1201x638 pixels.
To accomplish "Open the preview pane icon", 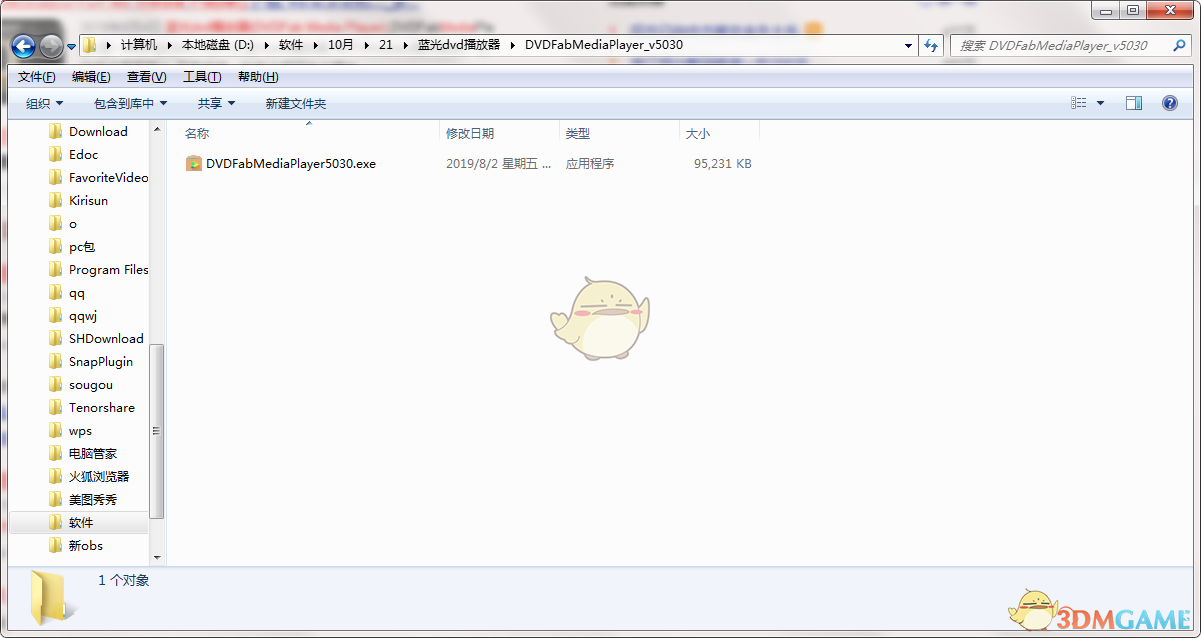I will (1133, 103).
